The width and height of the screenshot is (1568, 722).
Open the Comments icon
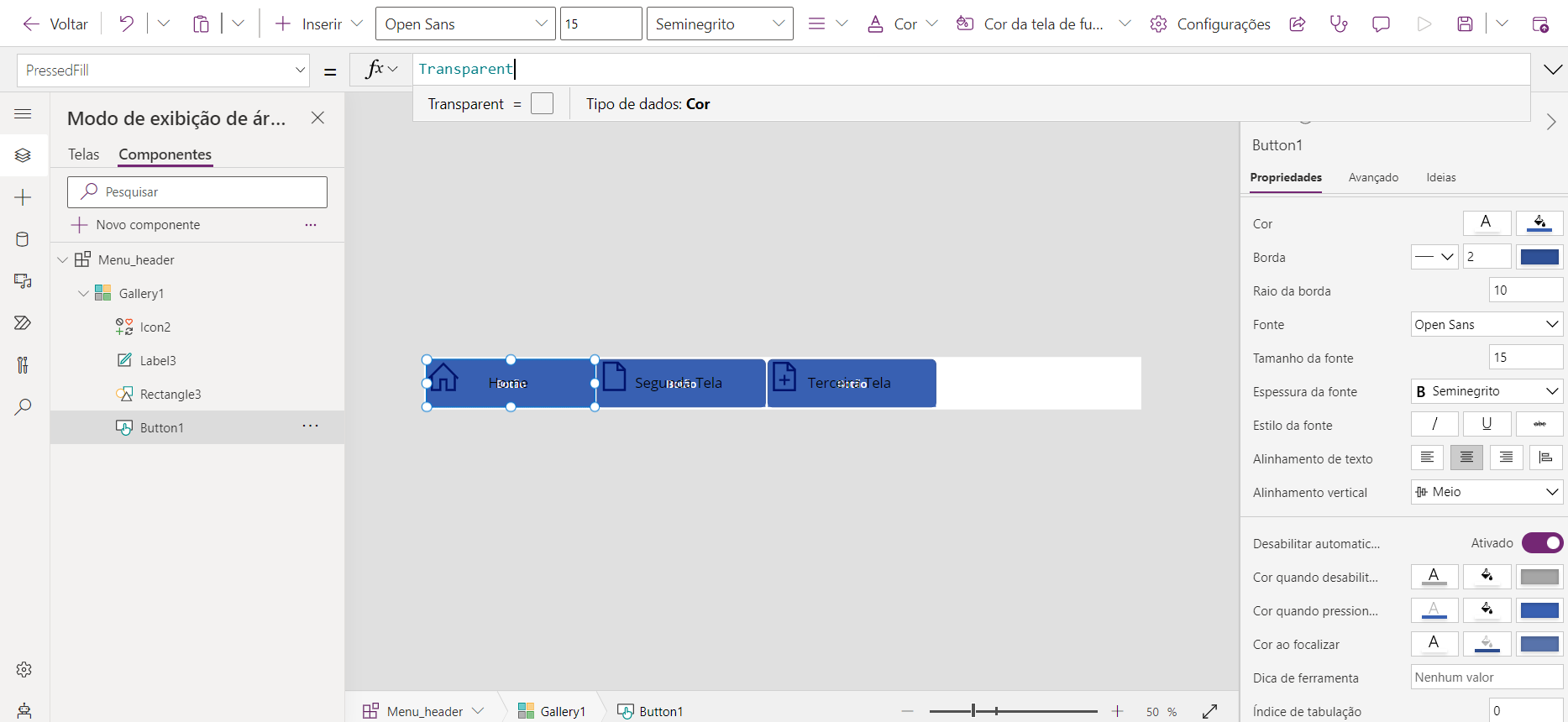click(1381, 24)
